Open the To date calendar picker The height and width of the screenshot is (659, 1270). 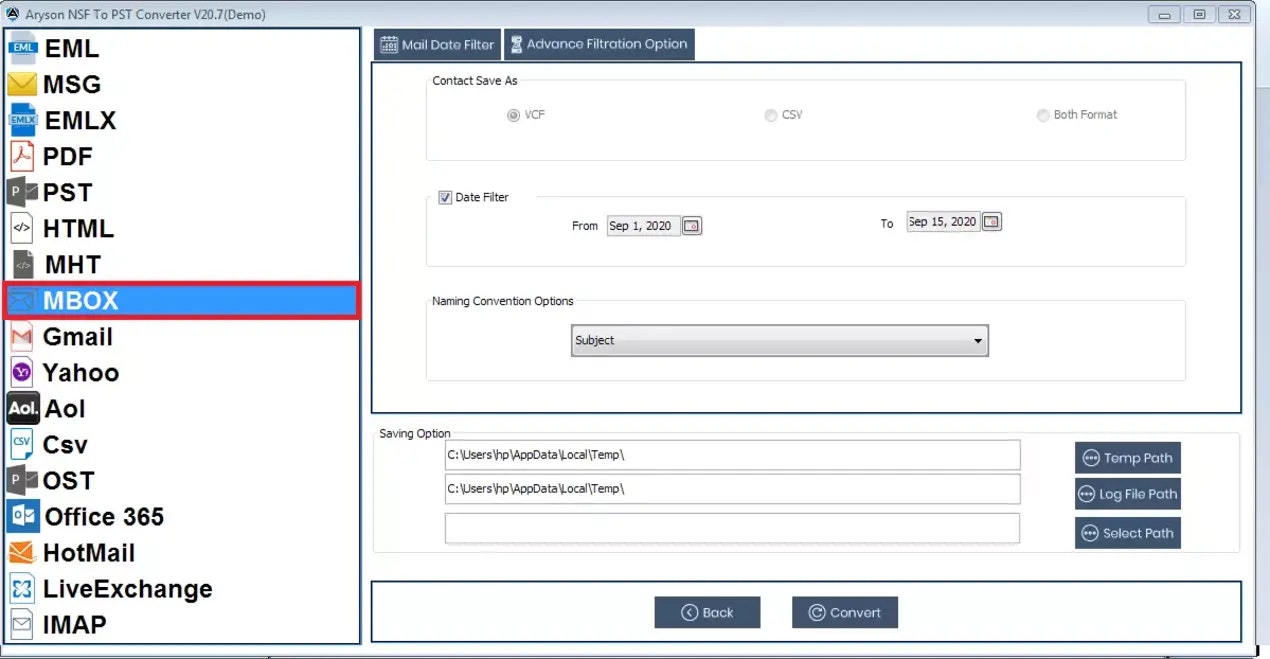[x=991, y=222]
